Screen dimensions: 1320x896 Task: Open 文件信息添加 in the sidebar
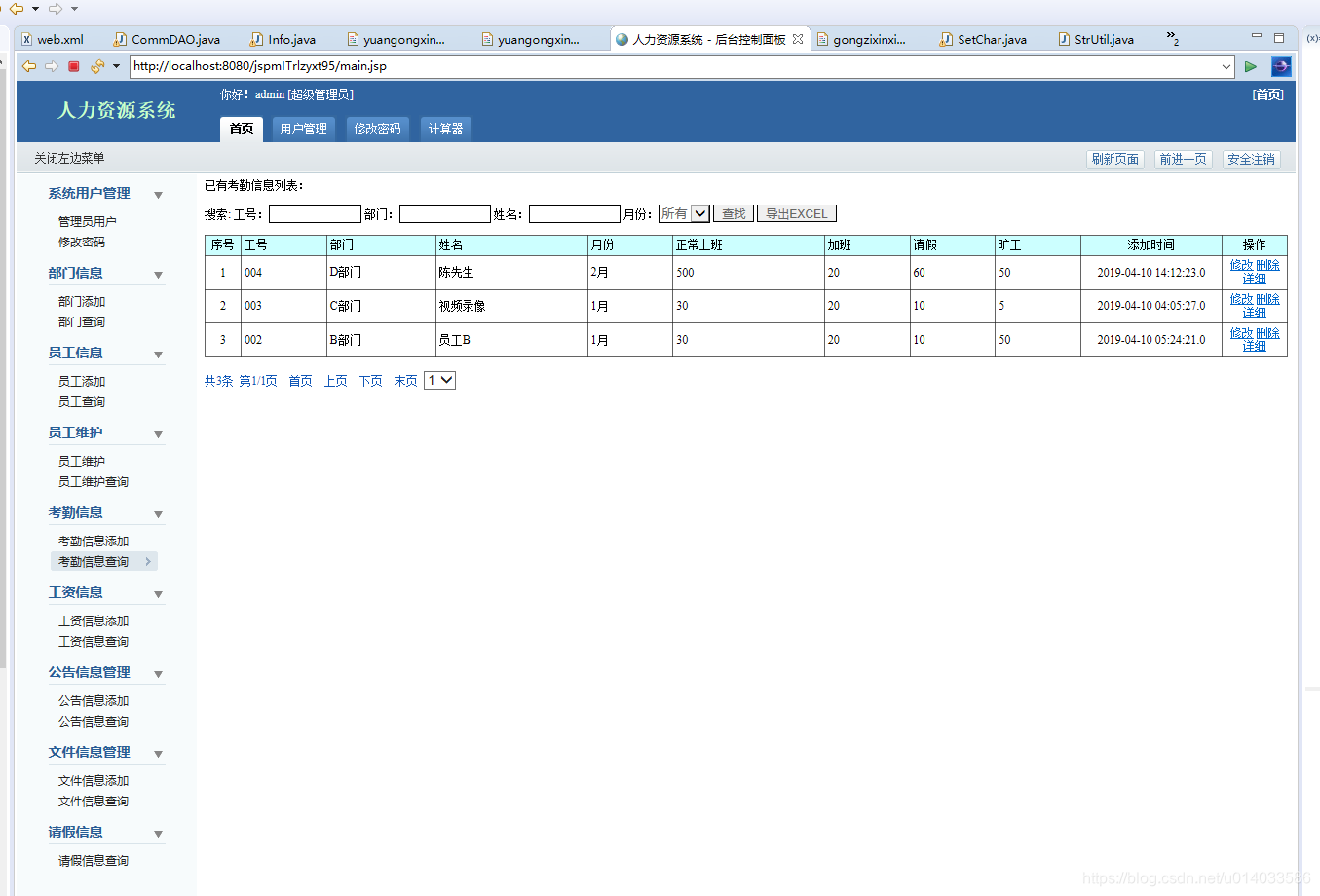94,780
